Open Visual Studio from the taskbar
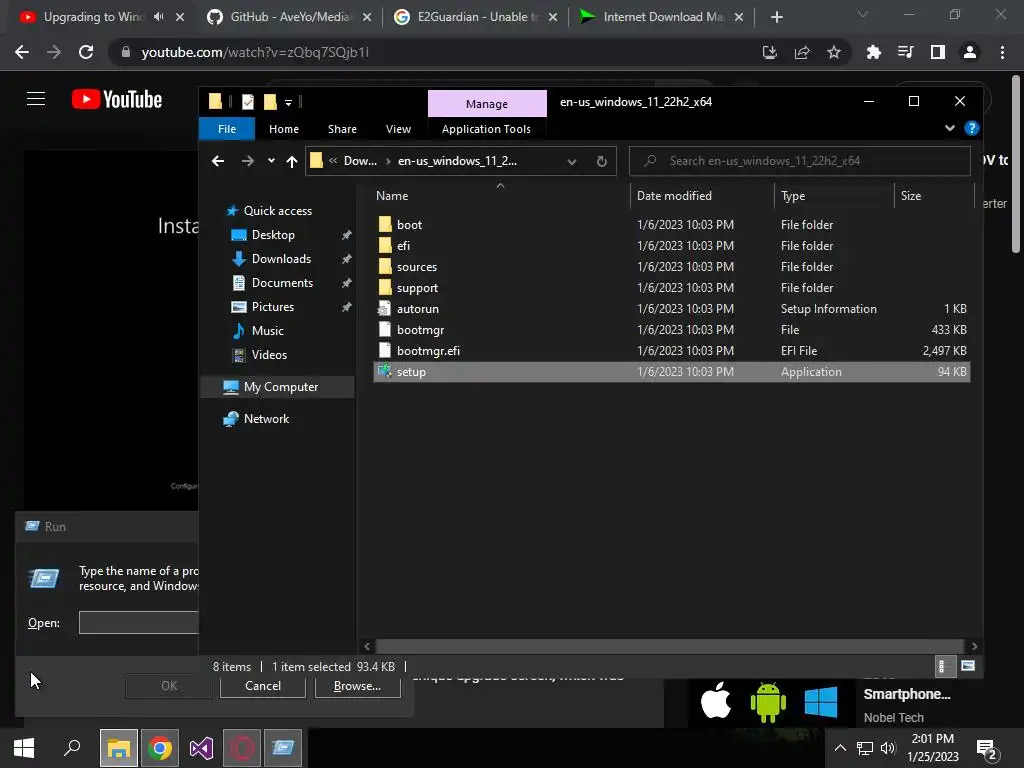 click(201, 748)
